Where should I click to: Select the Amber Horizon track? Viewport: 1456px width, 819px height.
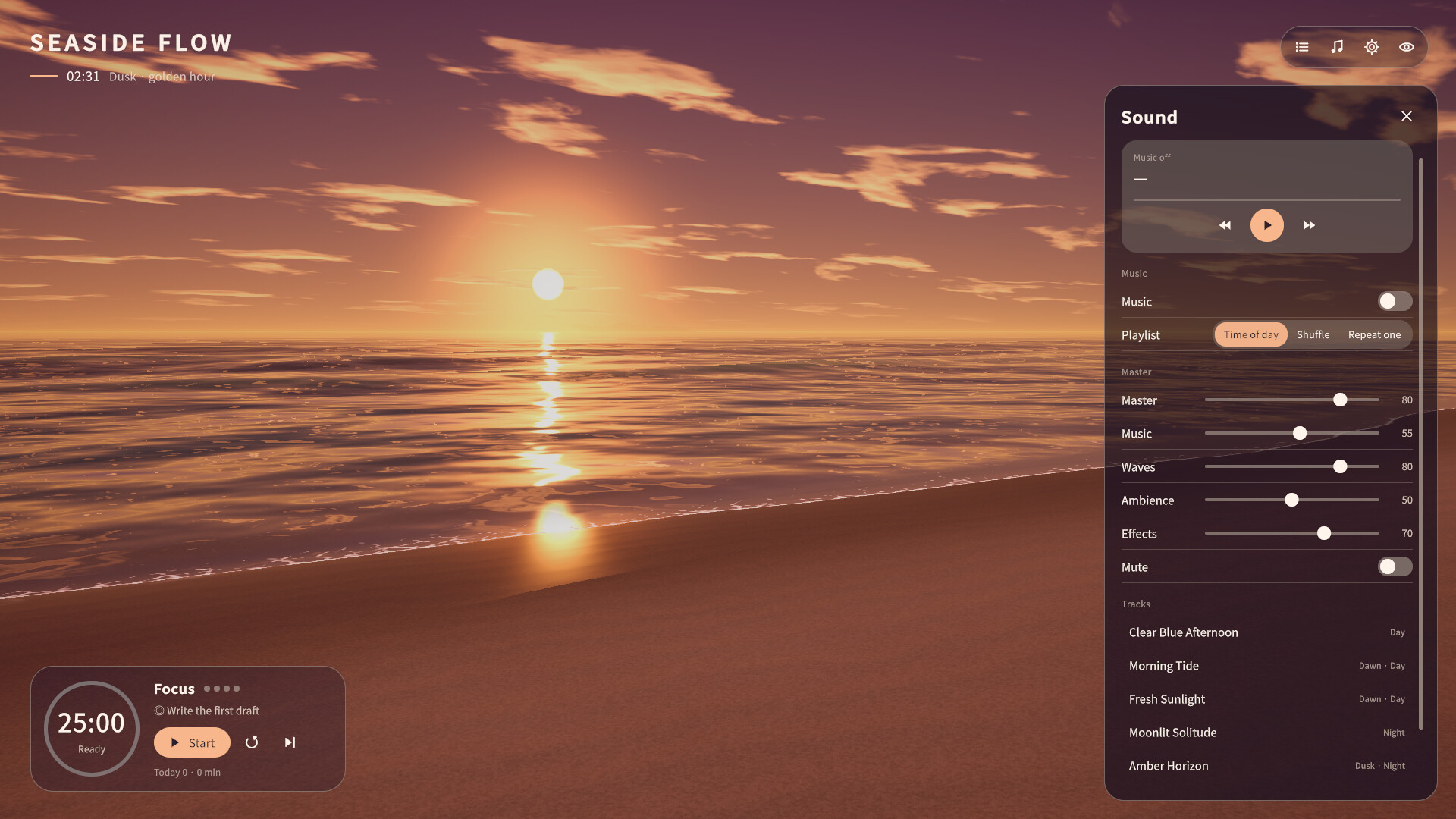click(x=1267, y=766)
